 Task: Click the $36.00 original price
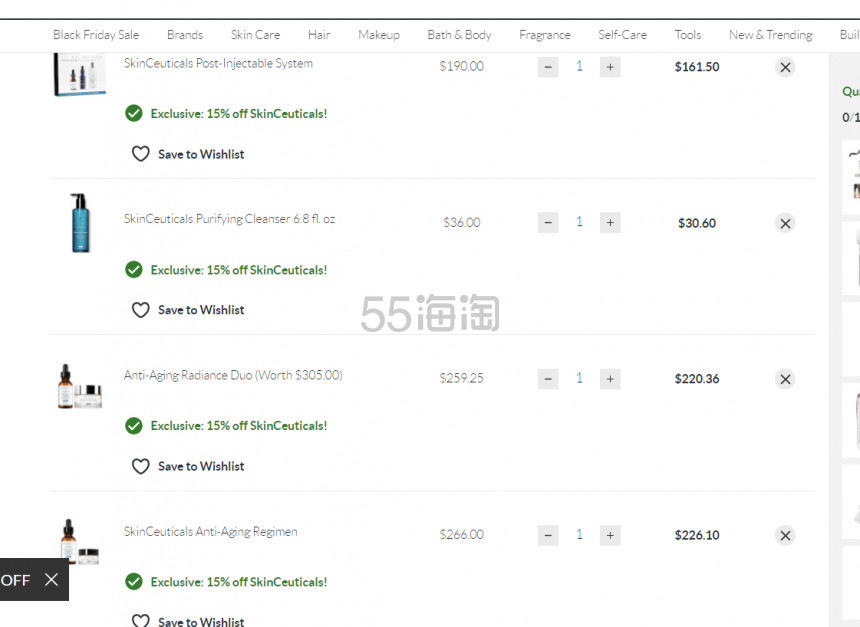[461, 222]
